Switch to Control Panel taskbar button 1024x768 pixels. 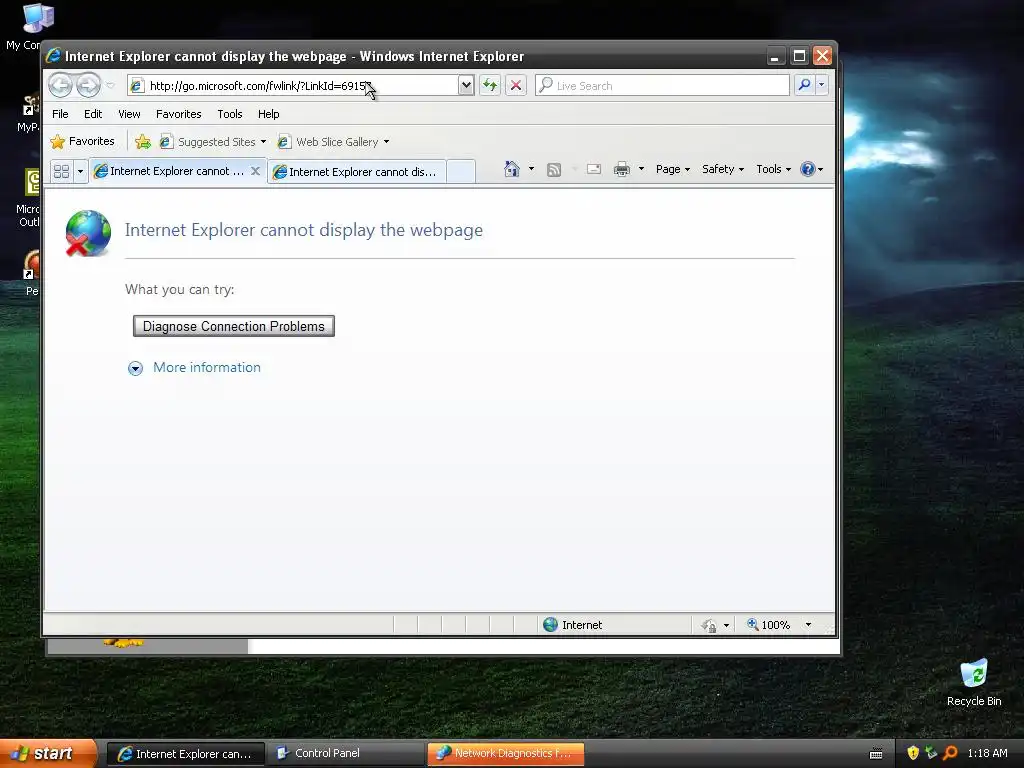tap(345, 754)
